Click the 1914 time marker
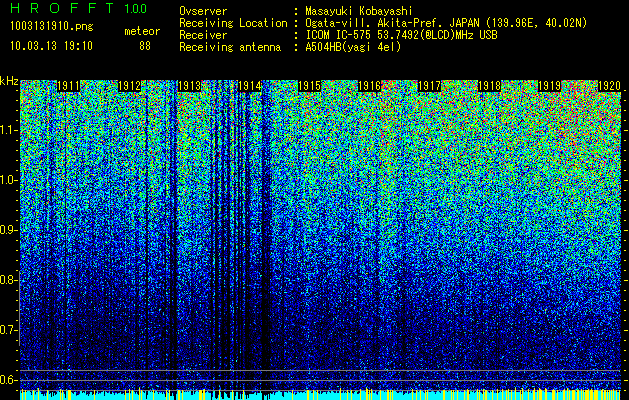 [250, 86]
